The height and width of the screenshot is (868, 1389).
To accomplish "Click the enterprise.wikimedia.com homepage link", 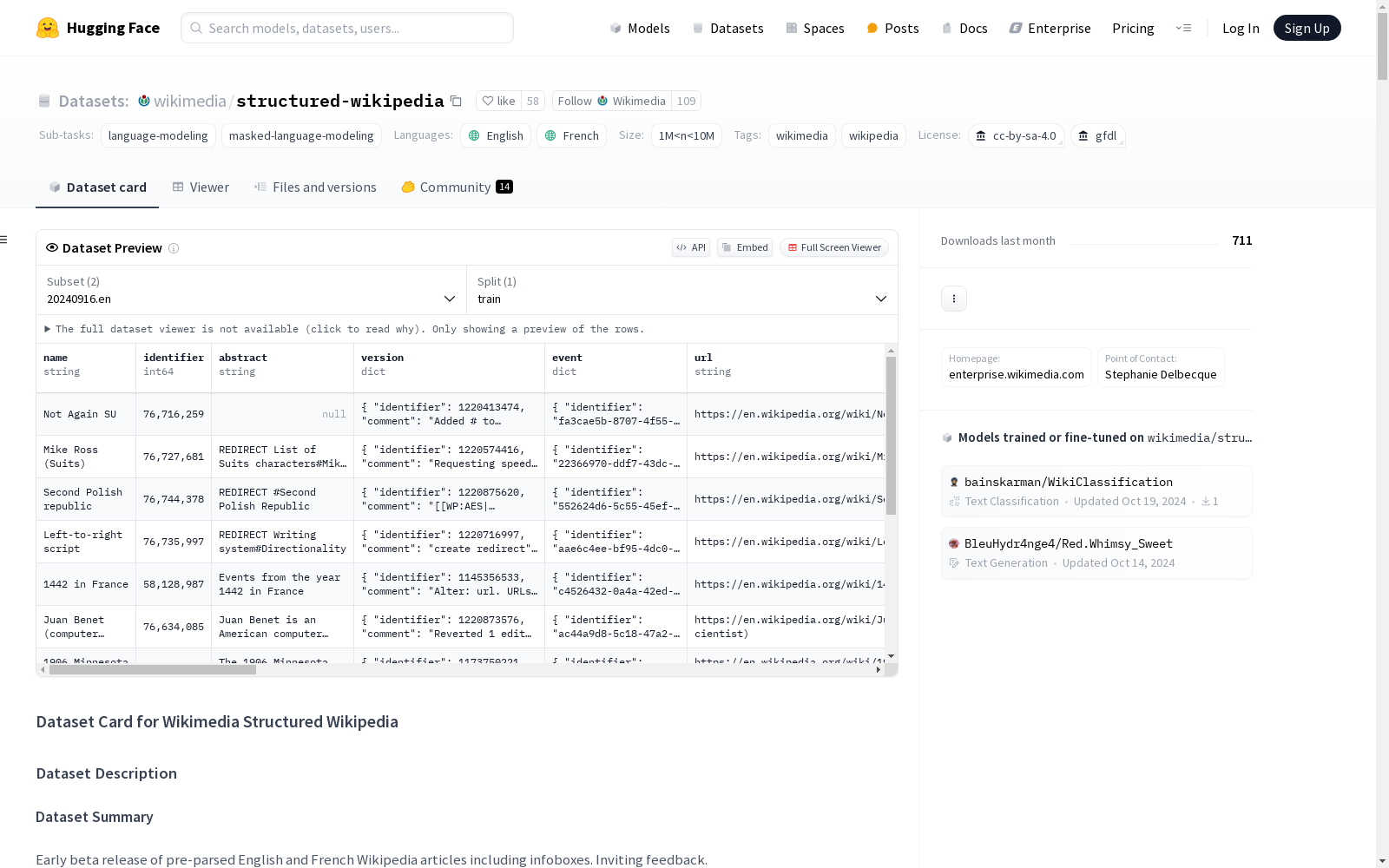I will pyautogui.click(x=1017, y=375).
